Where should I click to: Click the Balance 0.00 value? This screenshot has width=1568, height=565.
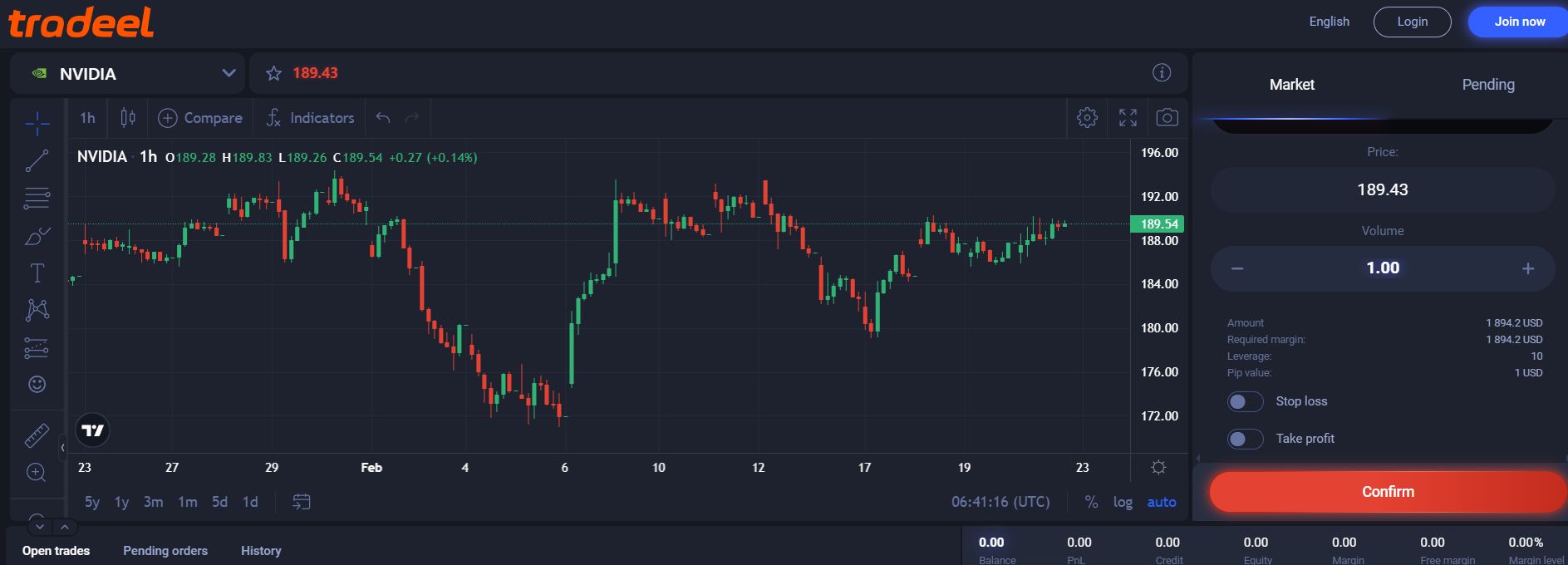(x=991, y=543)
